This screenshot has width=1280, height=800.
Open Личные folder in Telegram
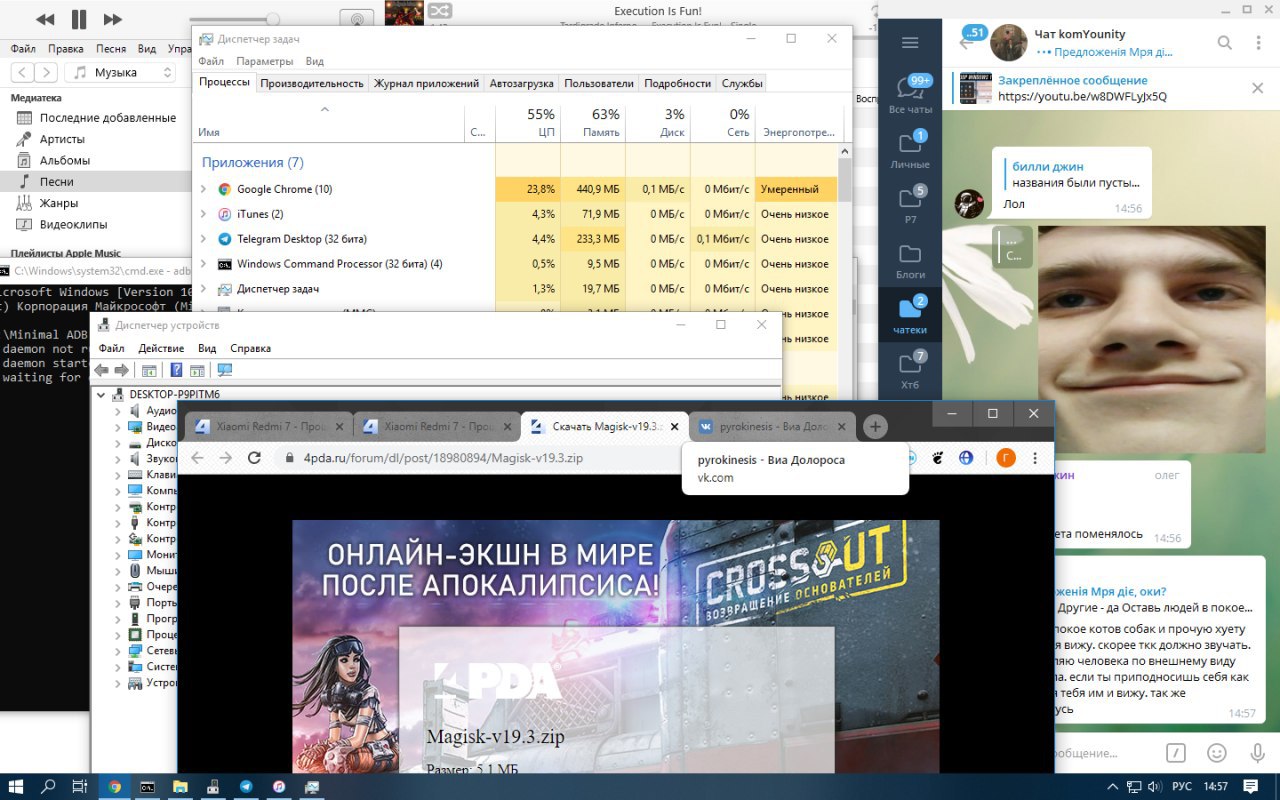[910, 148]
